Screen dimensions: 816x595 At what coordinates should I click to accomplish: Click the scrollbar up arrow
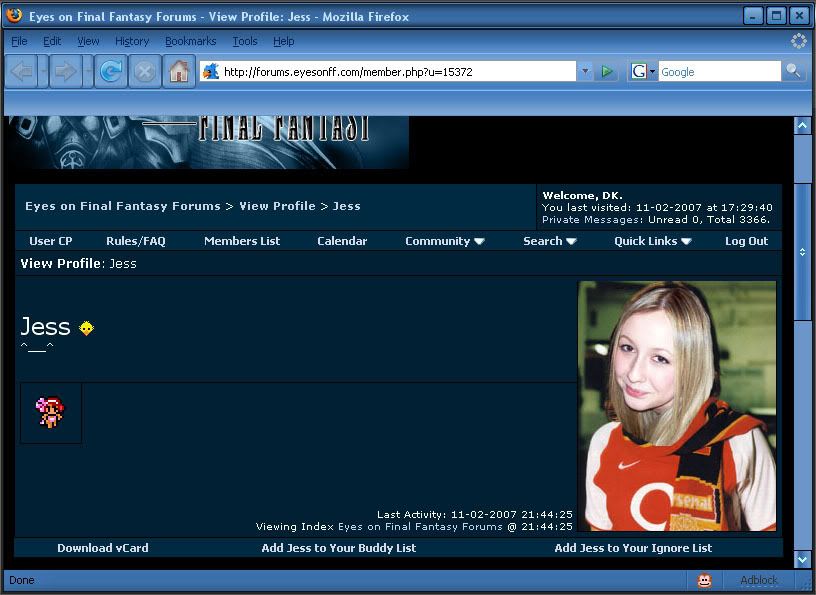click(802, 125)
